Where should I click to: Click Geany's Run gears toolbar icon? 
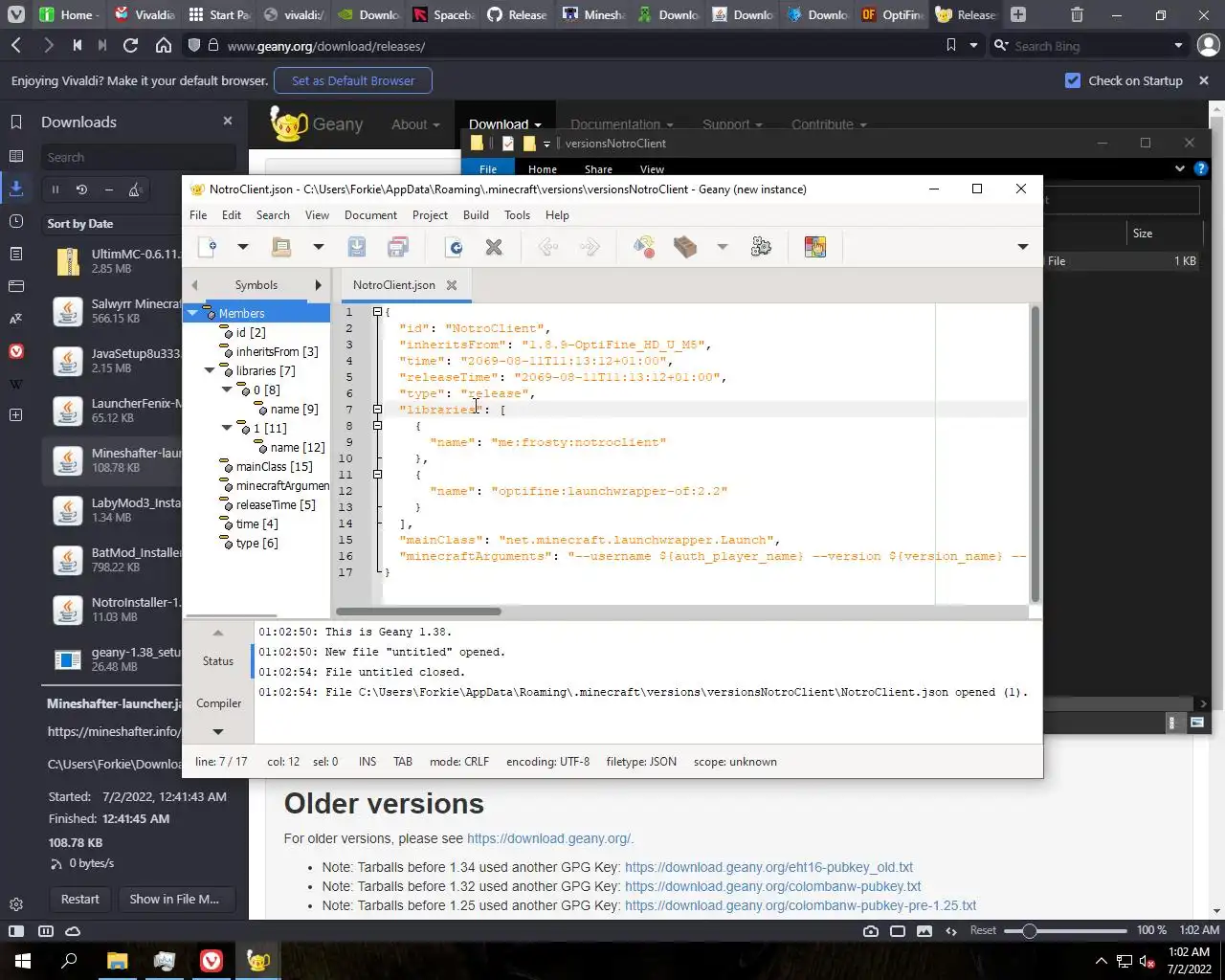coord(761,247)
